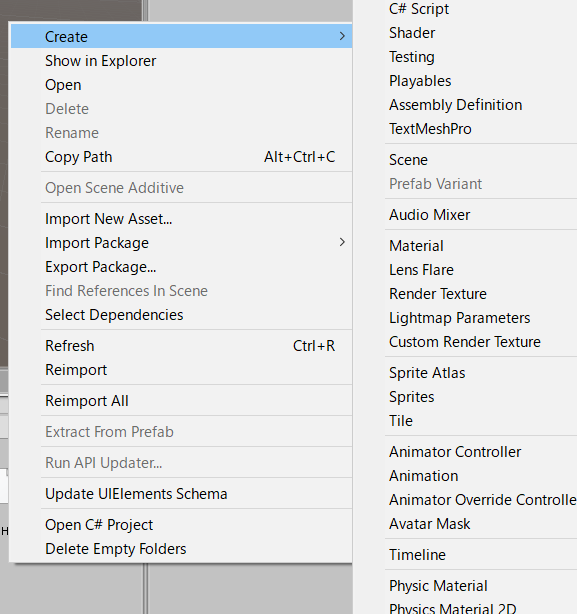Select Custom Render Texture
577x614 pixels.
[465, 342]
